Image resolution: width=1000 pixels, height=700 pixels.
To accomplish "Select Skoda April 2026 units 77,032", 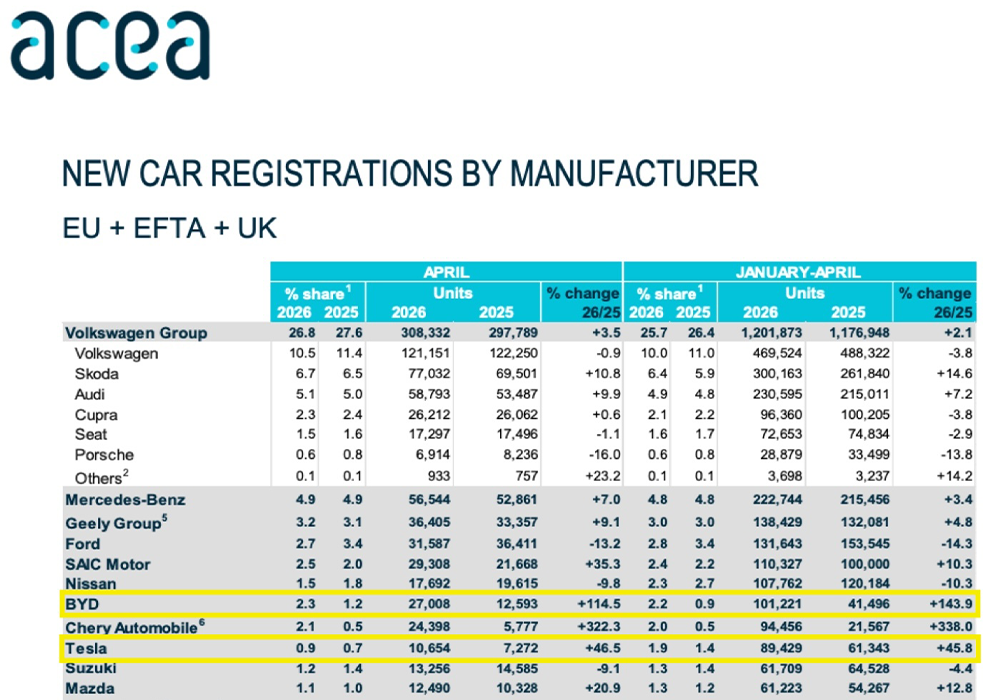I will [x=429, y=374].
